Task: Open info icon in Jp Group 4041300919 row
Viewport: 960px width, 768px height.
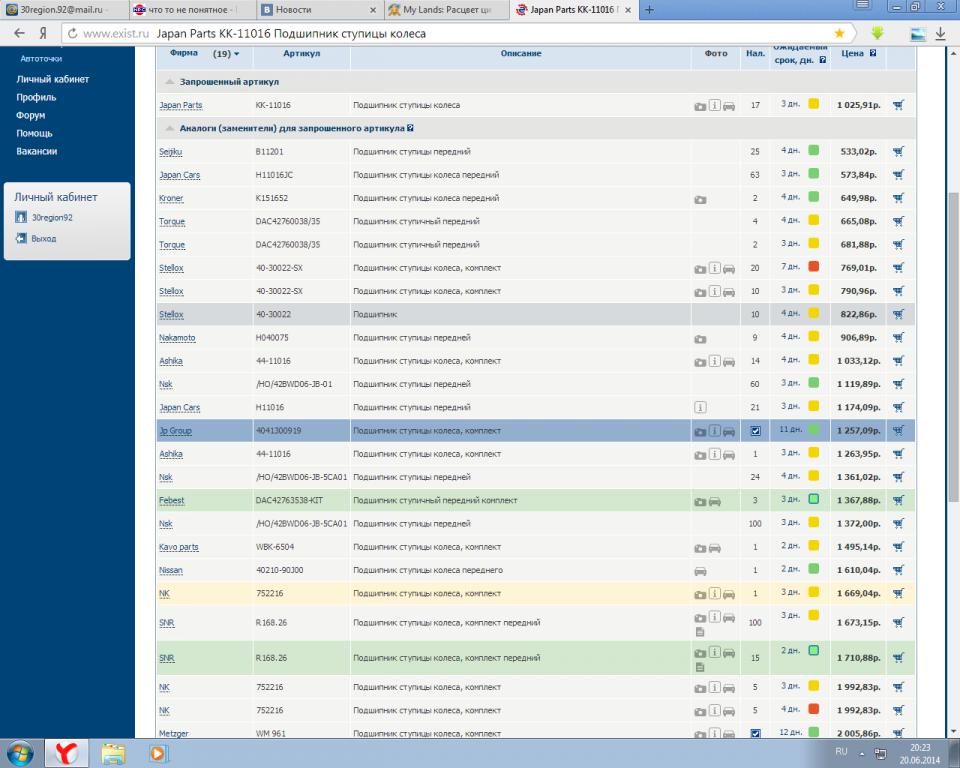Action: pos(714,431)
